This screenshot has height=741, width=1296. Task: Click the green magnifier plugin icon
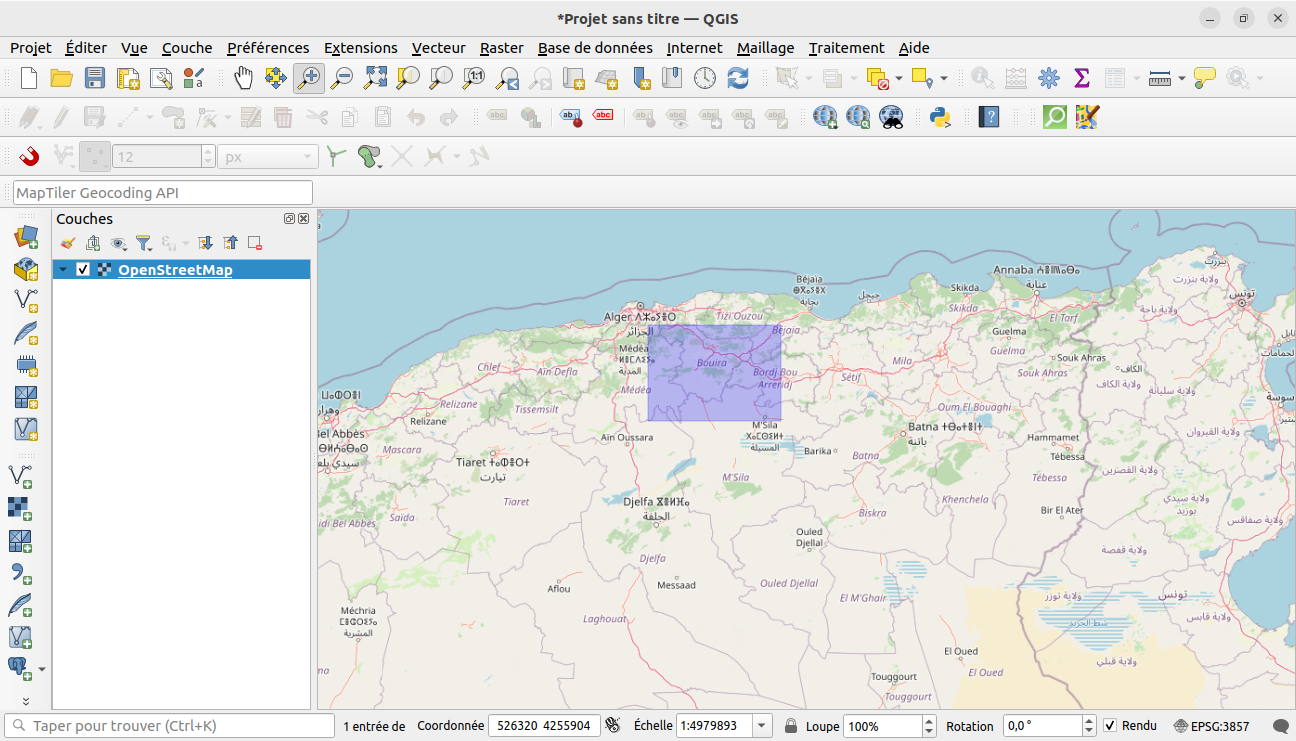click(1055, 117)
